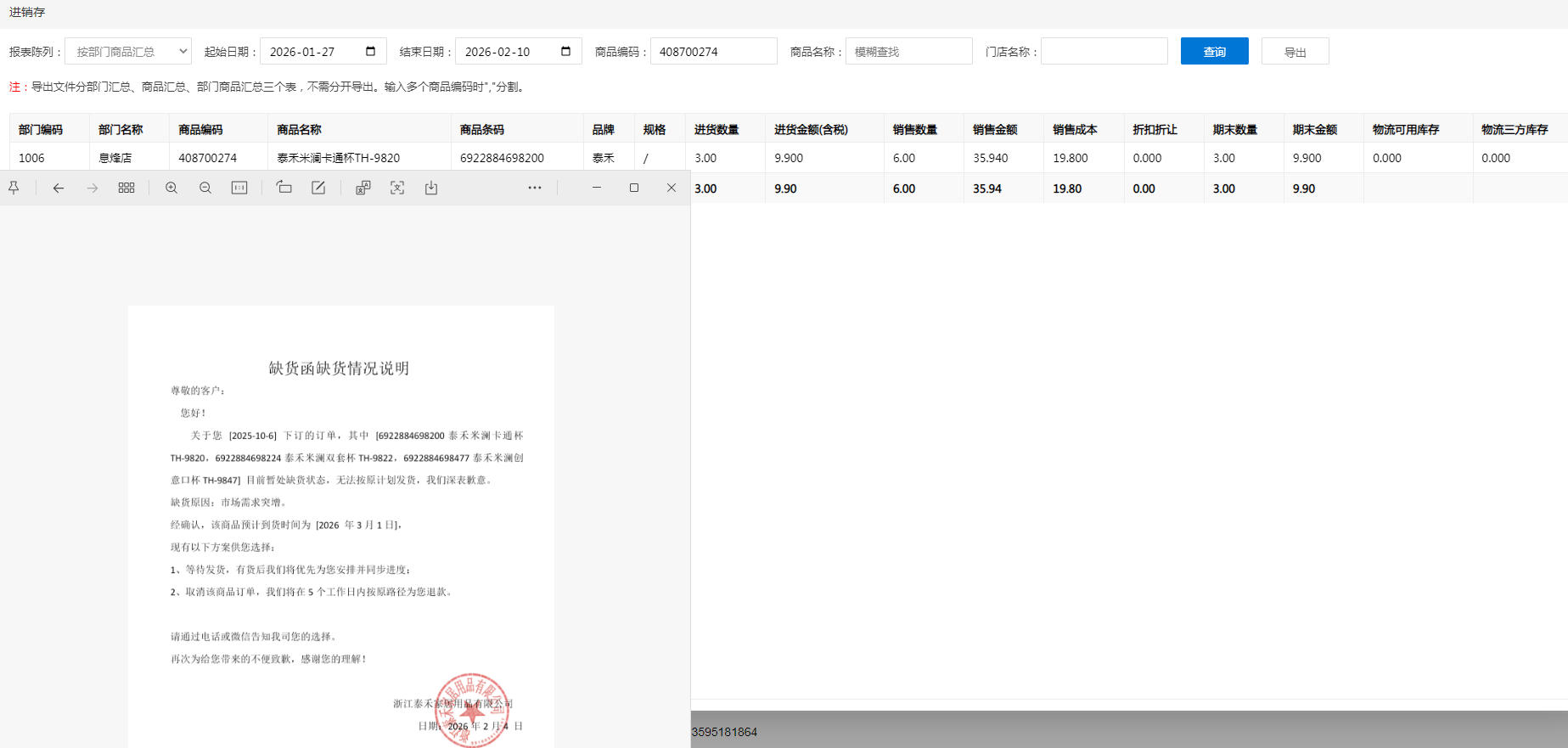Translate the text in the image
This screenshot has width=1568, height=748.
pyautogui.click(x=363, y=188)
